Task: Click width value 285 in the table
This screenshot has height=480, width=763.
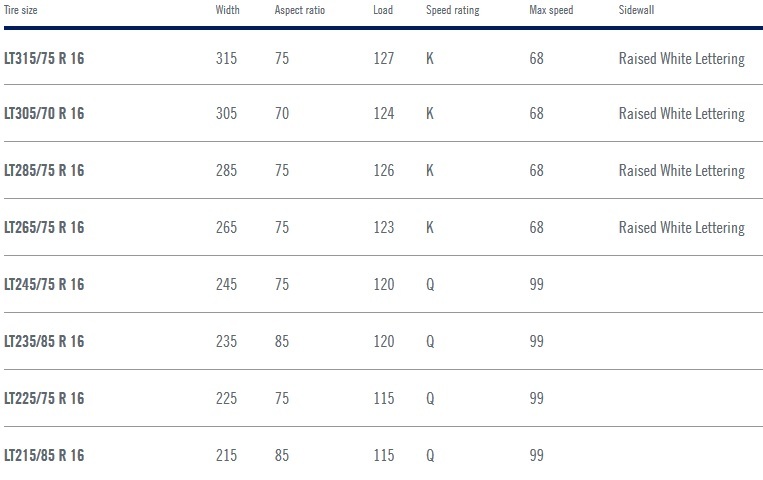Action: [226, 170]
